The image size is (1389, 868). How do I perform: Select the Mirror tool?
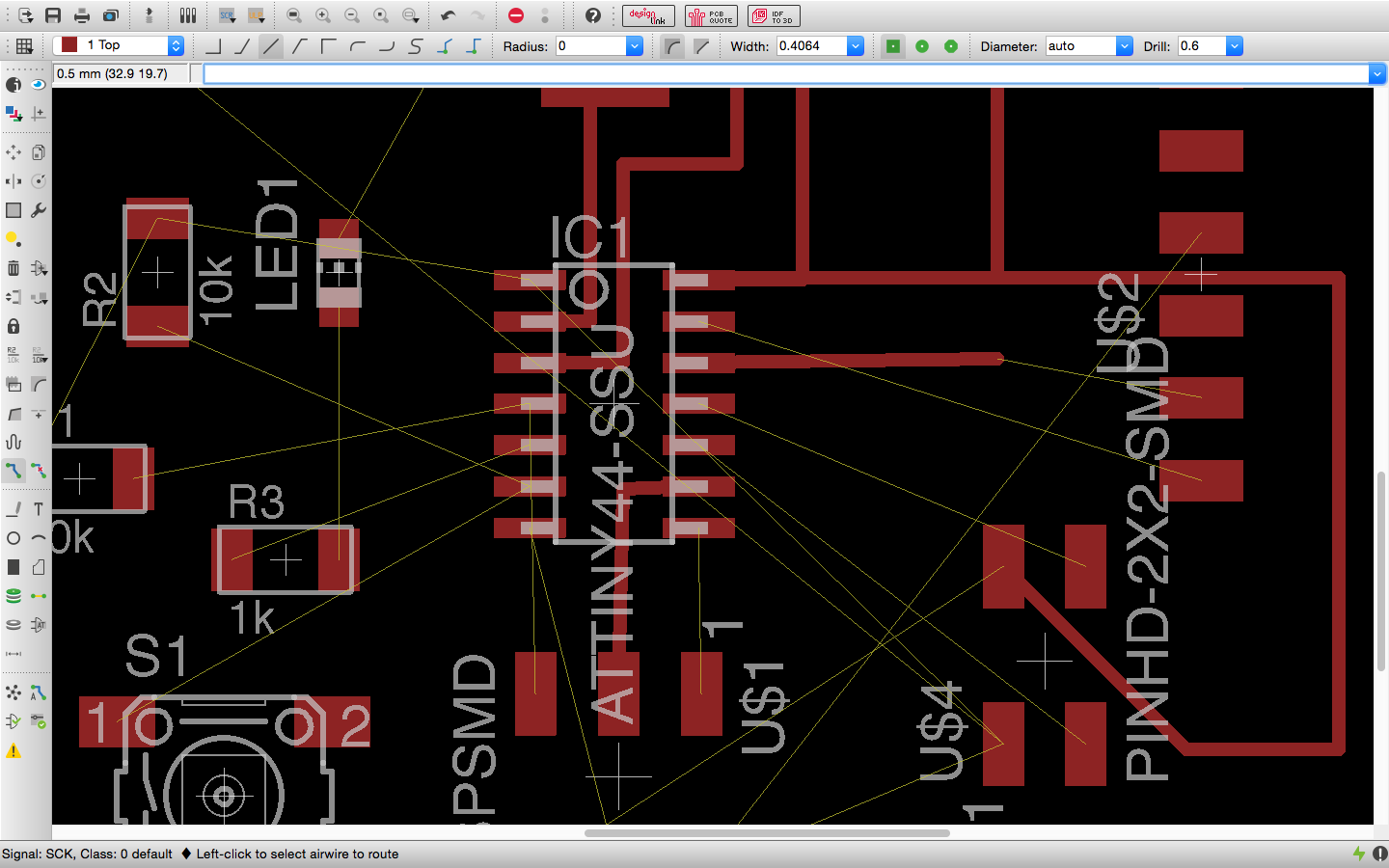point(14,181)
